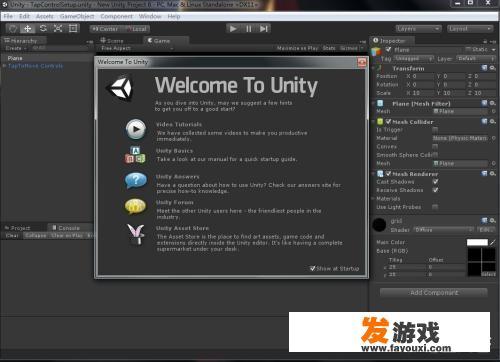The image size is (500, 362).
Task: Click GameObject cube icon in Inspector
Action: coord(376,52)
